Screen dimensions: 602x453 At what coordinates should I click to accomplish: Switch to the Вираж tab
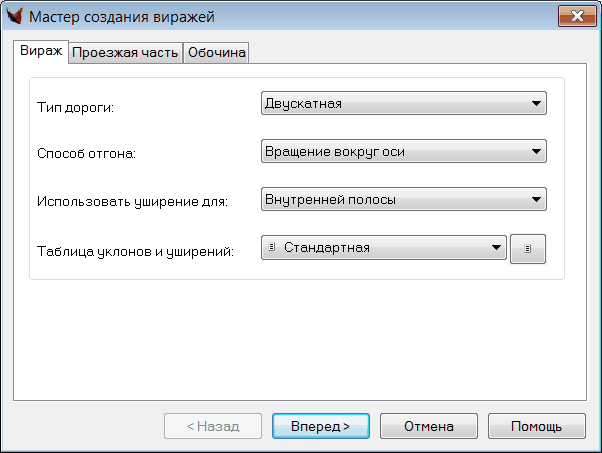coord(41,51)
